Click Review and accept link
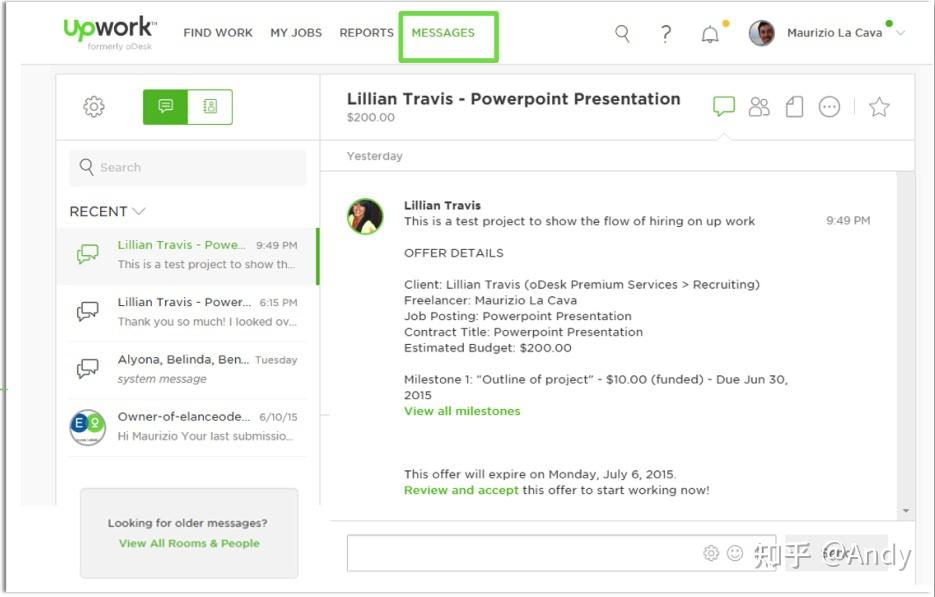Viewport: 935px width, 597px height. 461,490
